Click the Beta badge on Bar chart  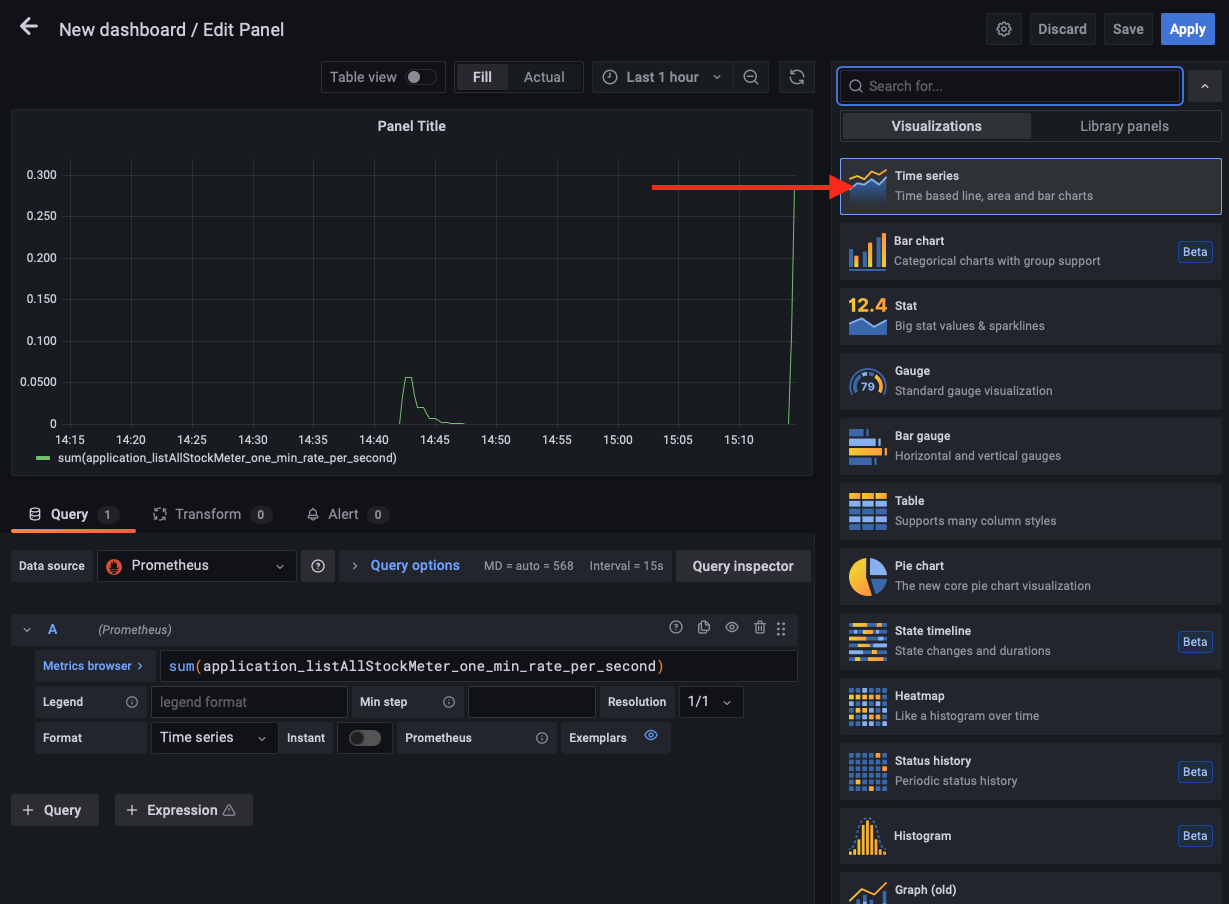[x=1195, y=252]
